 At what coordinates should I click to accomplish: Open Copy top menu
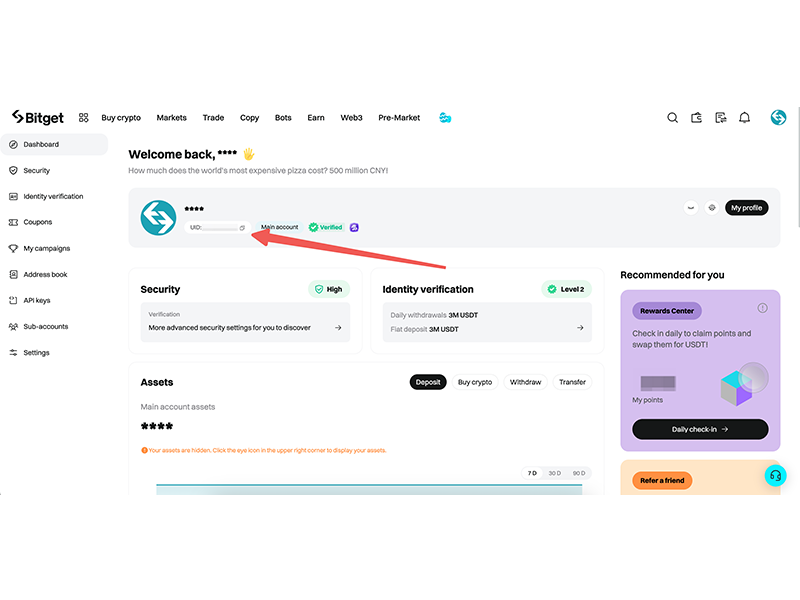pos(249,118)
